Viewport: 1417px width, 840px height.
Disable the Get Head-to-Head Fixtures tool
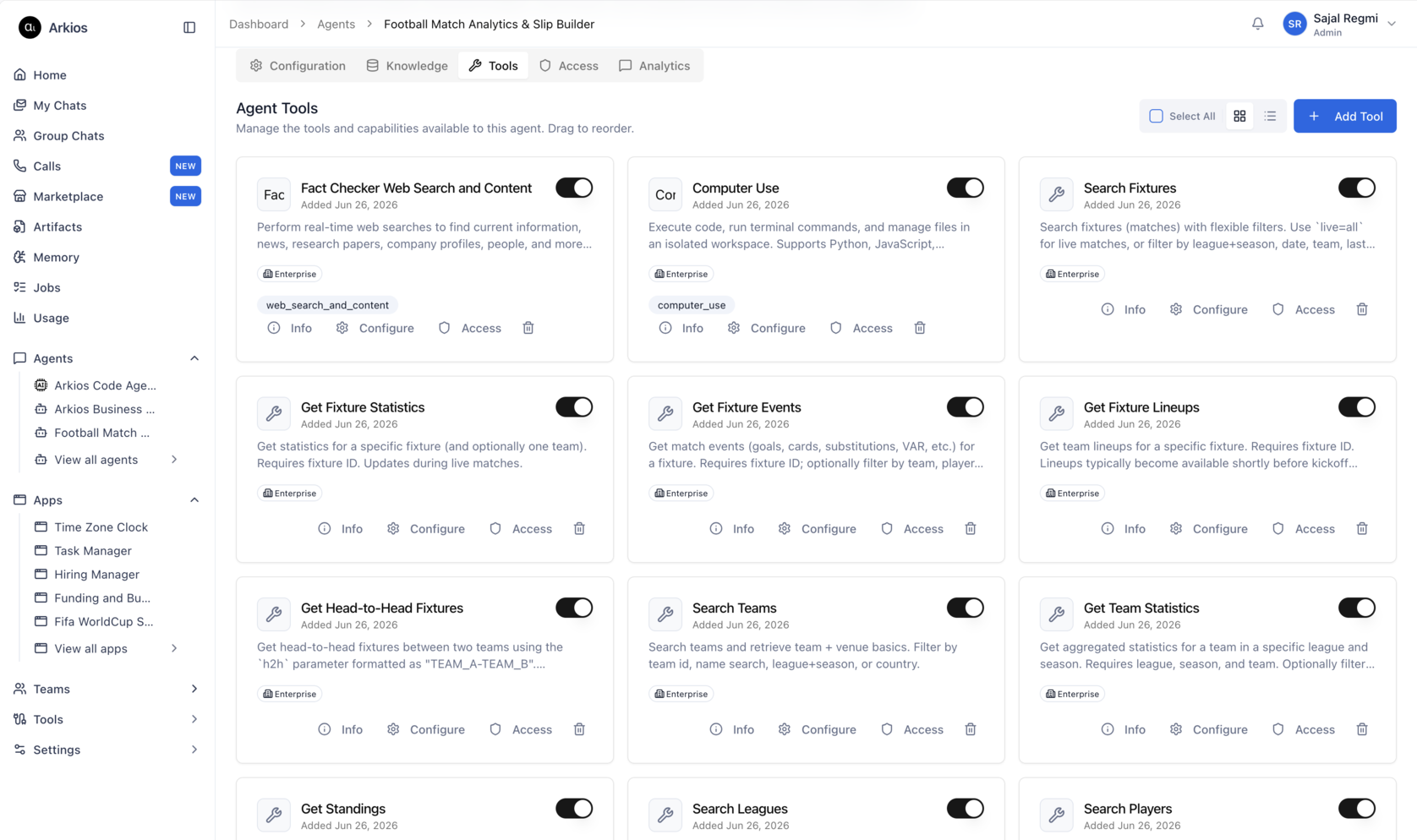tap(574, 608)
